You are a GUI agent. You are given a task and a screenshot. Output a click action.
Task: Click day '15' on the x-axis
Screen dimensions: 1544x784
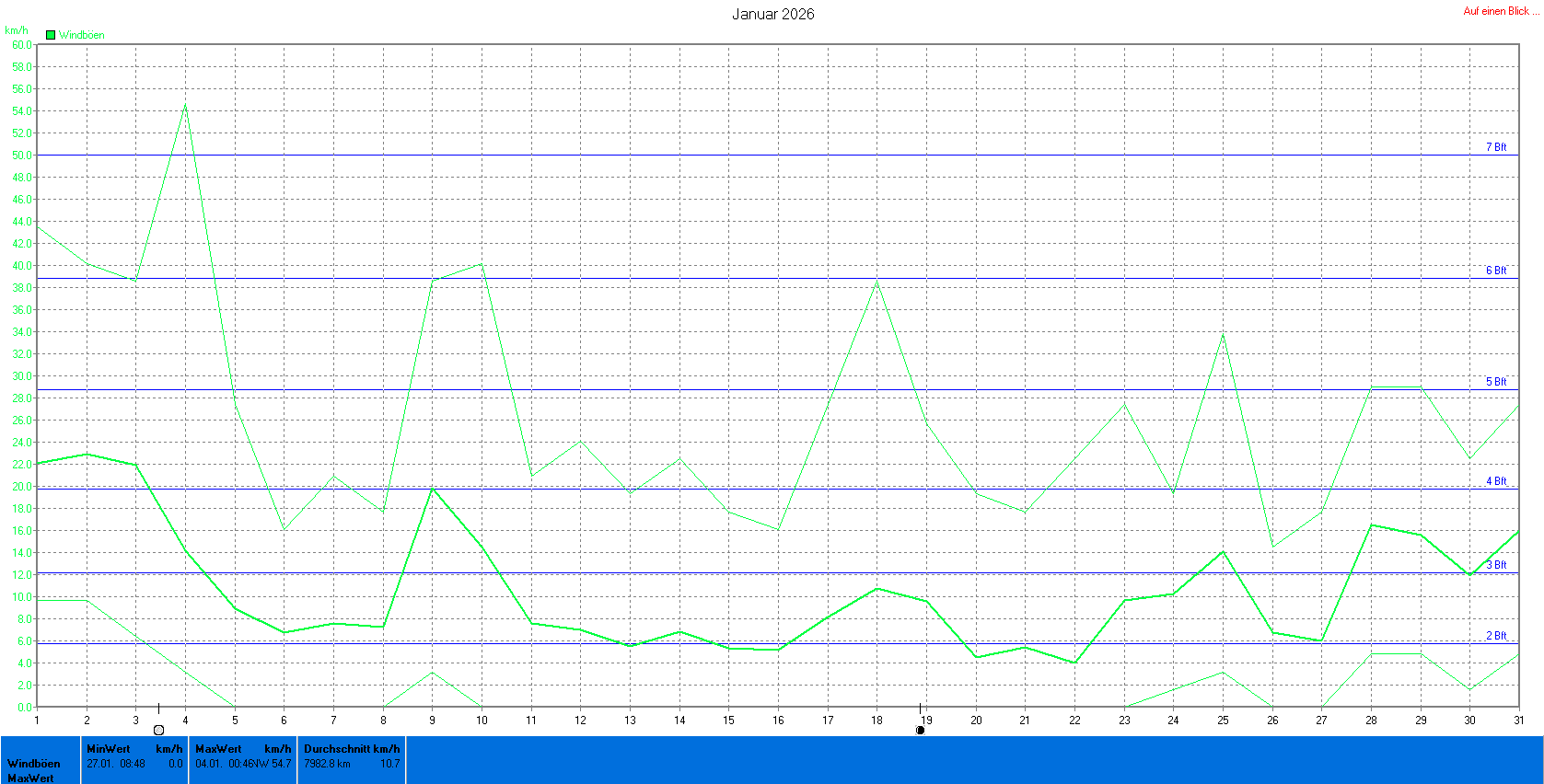pos(728,721)
